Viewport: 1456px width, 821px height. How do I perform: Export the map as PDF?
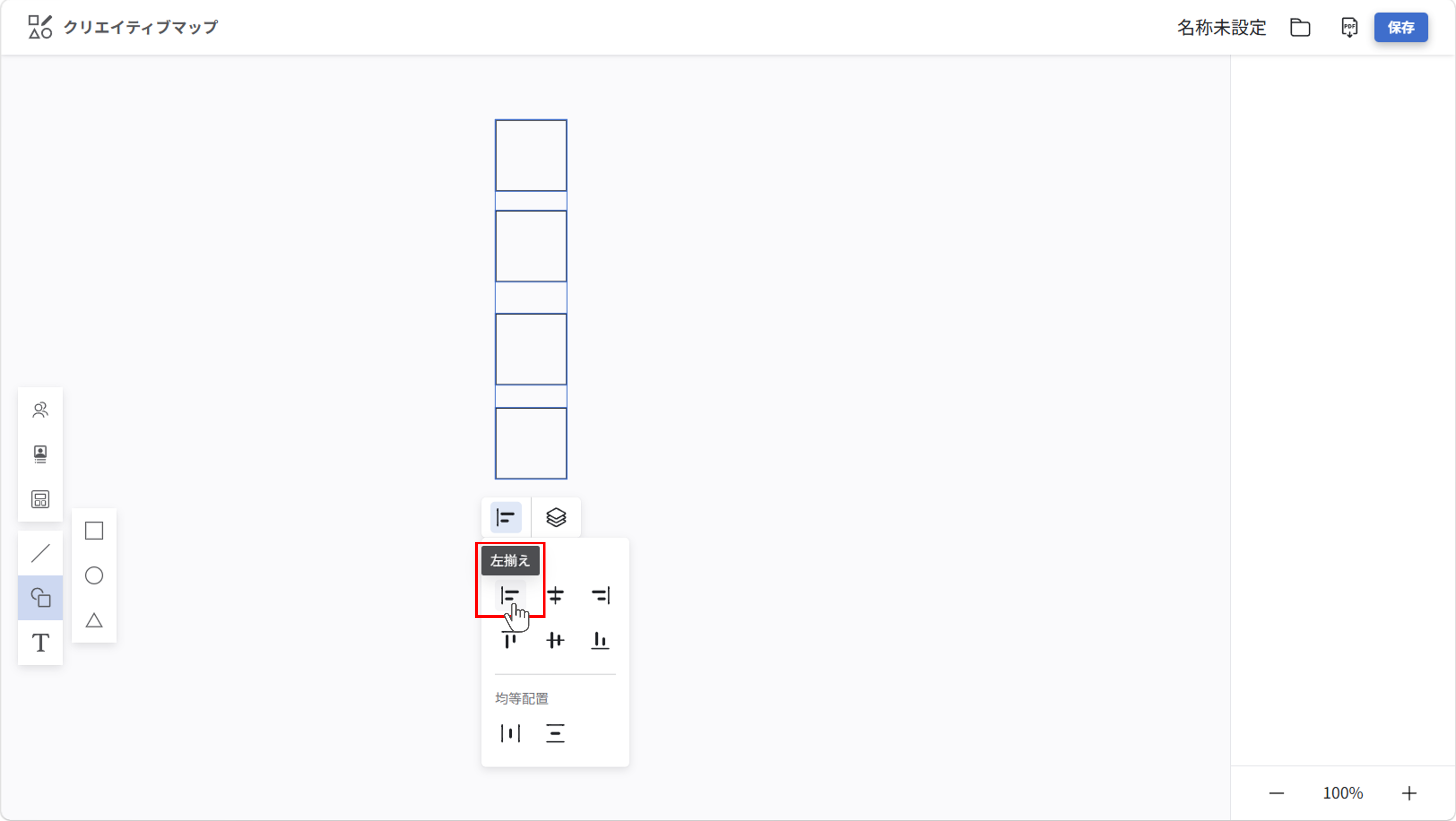click(x=1349, y=27)
